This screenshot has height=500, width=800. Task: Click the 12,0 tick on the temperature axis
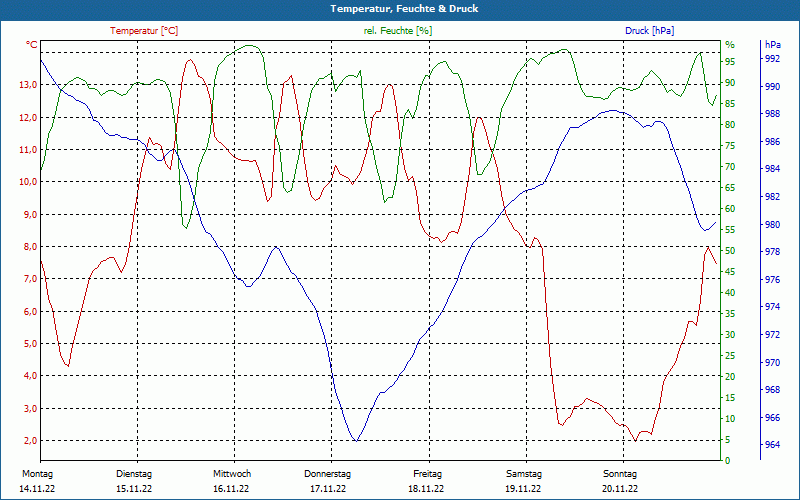(x=29, y=117)
